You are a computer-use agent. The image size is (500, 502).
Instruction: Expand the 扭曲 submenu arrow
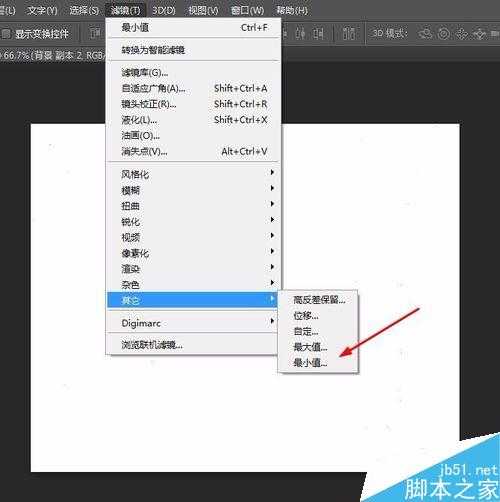(272, 204)
